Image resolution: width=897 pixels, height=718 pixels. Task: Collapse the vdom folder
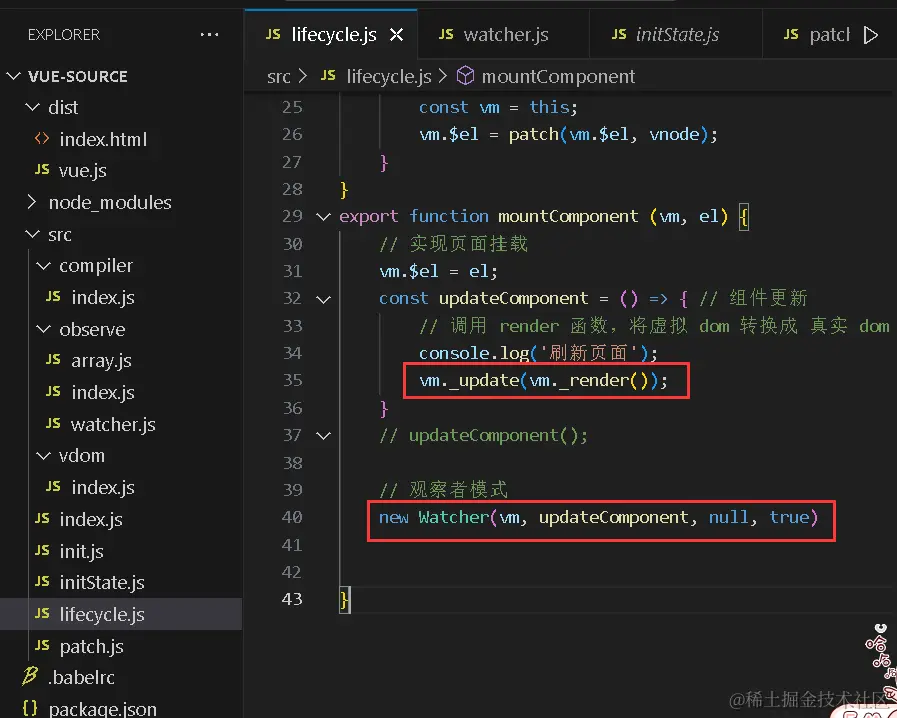(43, 455)
